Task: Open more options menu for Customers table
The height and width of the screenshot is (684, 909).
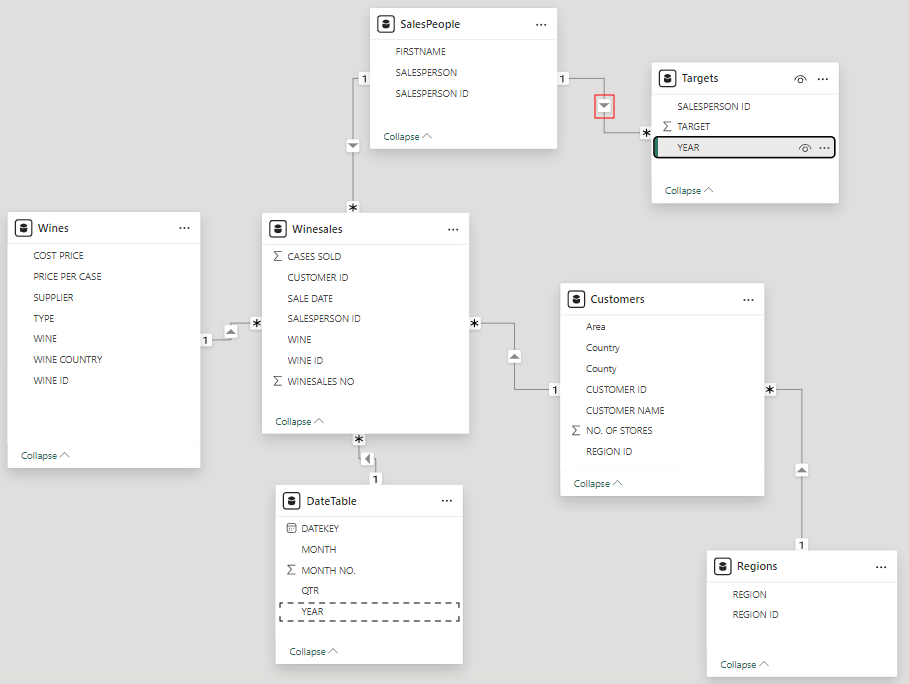Action: point(748,299)
